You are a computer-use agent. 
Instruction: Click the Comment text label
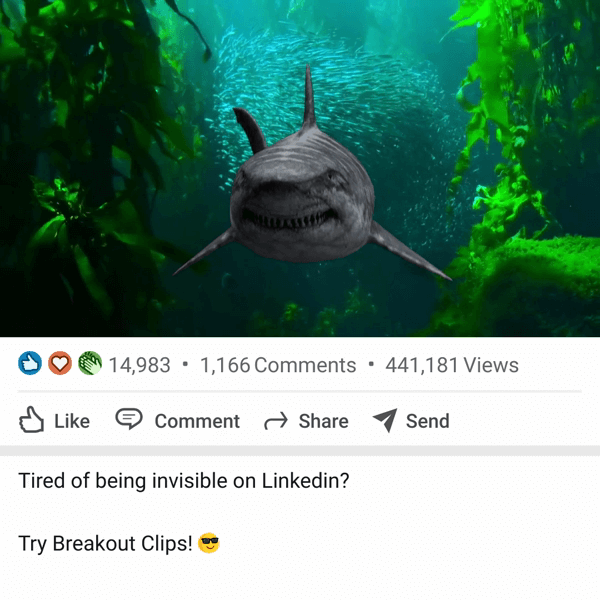click(x=197, y=421)
